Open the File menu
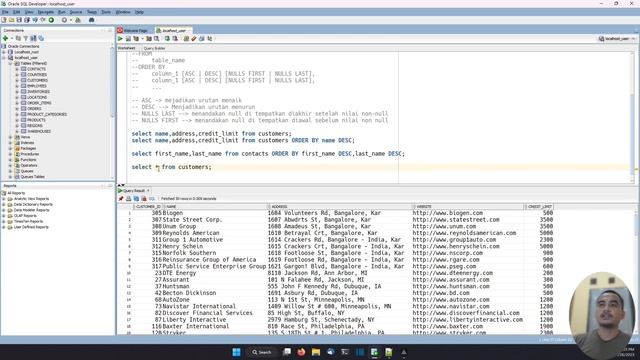The image size is (640, 360). pyautogui.click(x=5, y=12)
